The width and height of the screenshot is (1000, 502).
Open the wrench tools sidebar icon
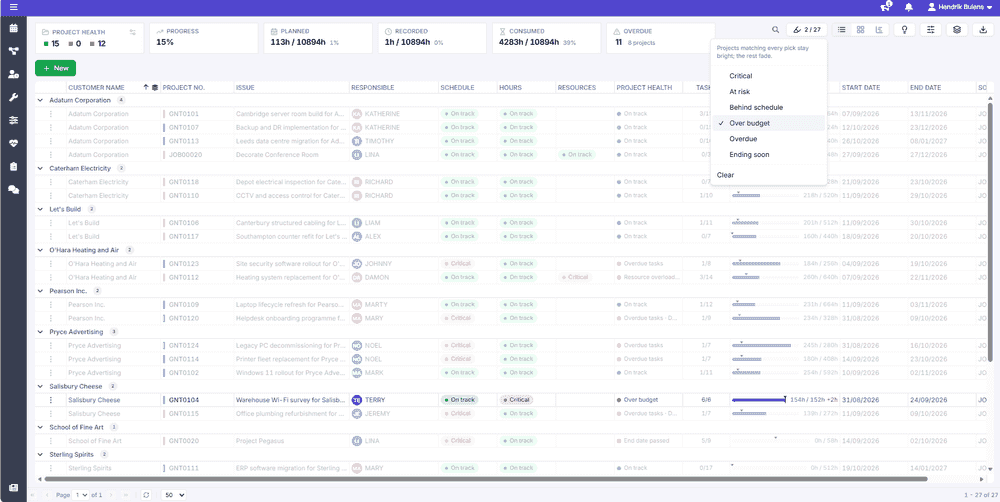click(x=13, y=97)
